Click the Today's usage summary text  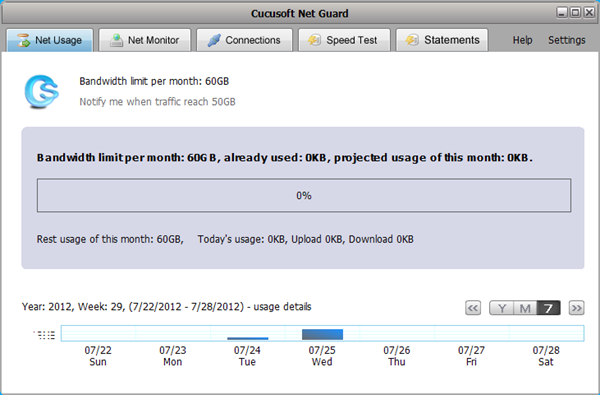[x=305, y=239]
